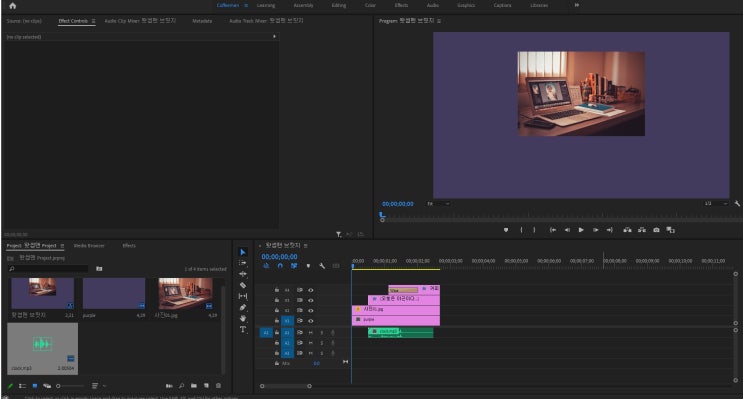
Task: Select the Razor tool
Action: 243,285
